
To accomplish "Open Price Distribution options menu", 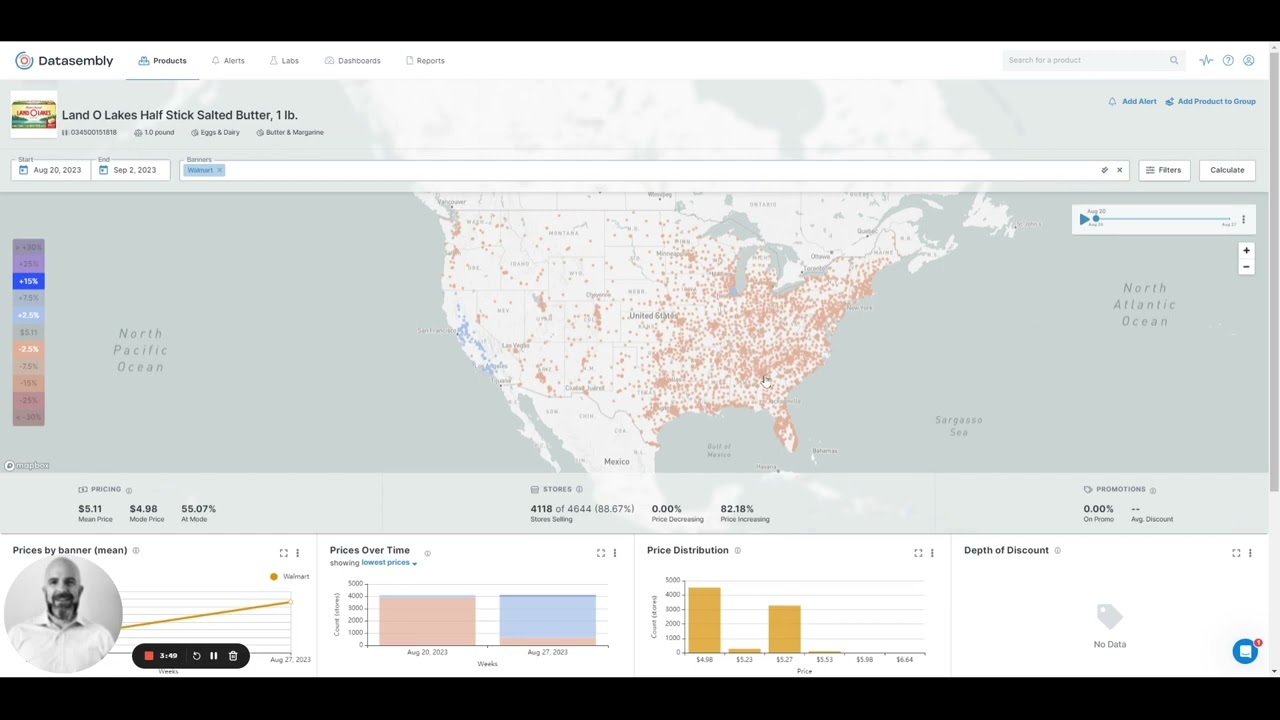I will coord(932,553).
